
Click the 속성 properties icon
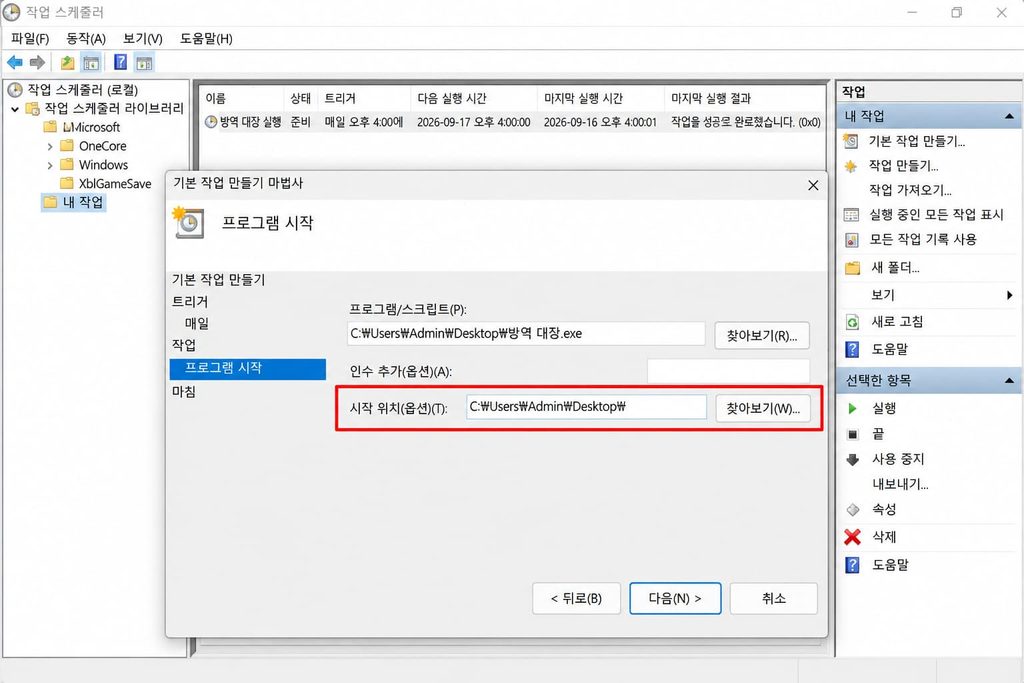coord(852,510)
